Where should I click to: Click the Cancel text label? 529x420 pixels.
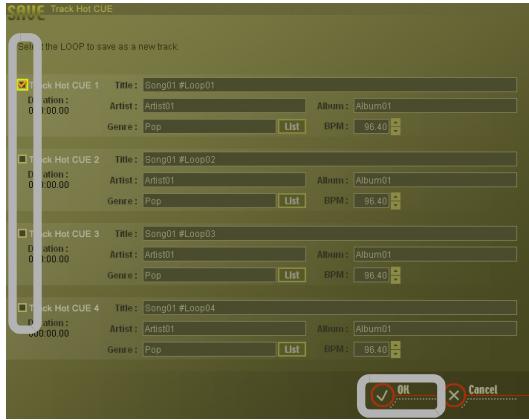coord(483,390)
